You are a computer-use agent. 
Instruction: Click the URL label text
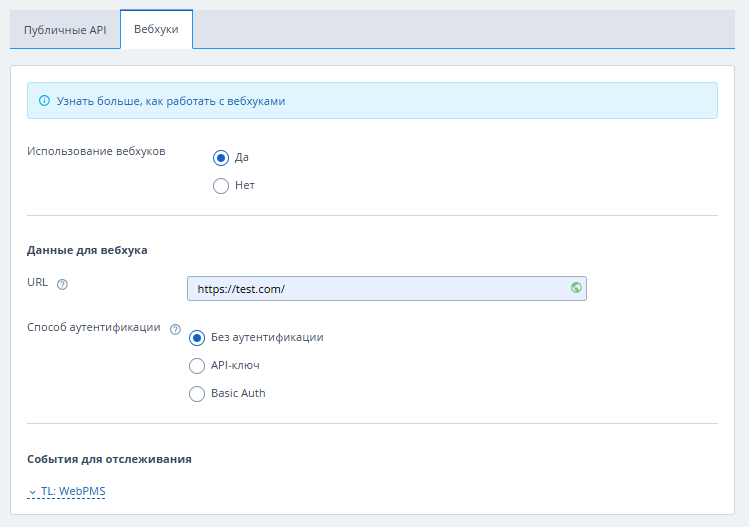point(37,282)
